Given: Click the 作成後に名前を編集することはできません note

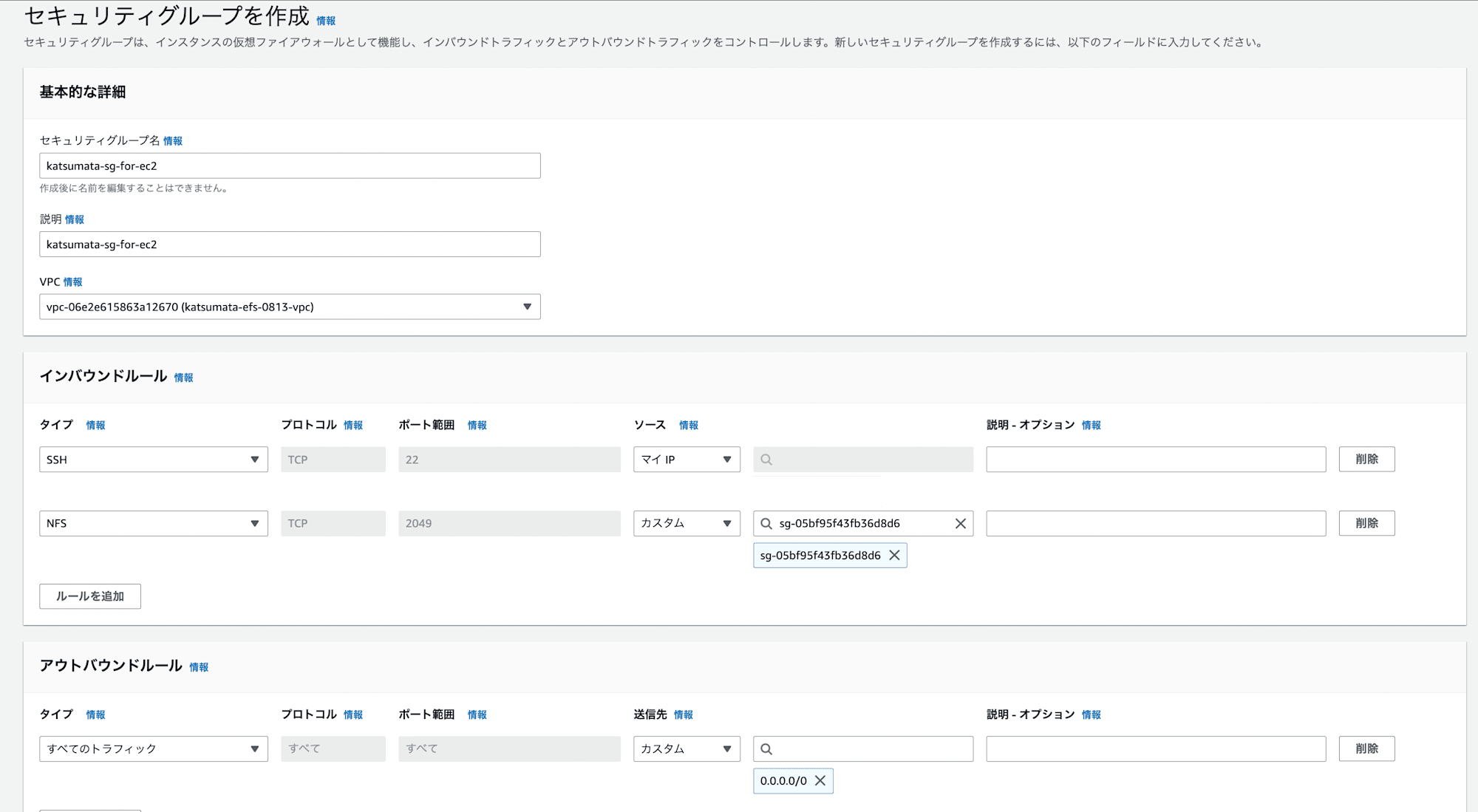Looking at the screenshot, I should 134,188.
